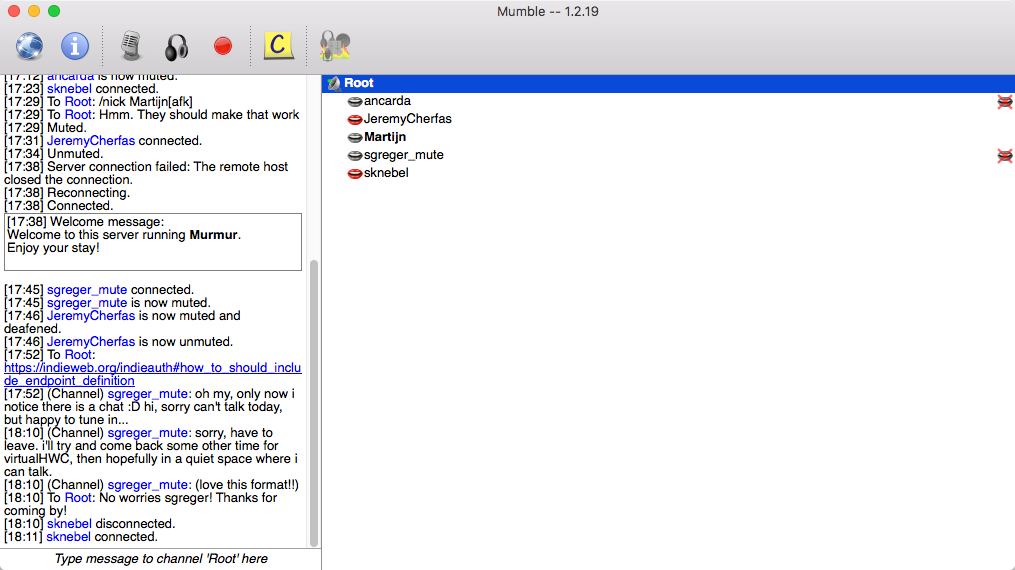Select user JeremyCherfas in the channel tree

407,119
